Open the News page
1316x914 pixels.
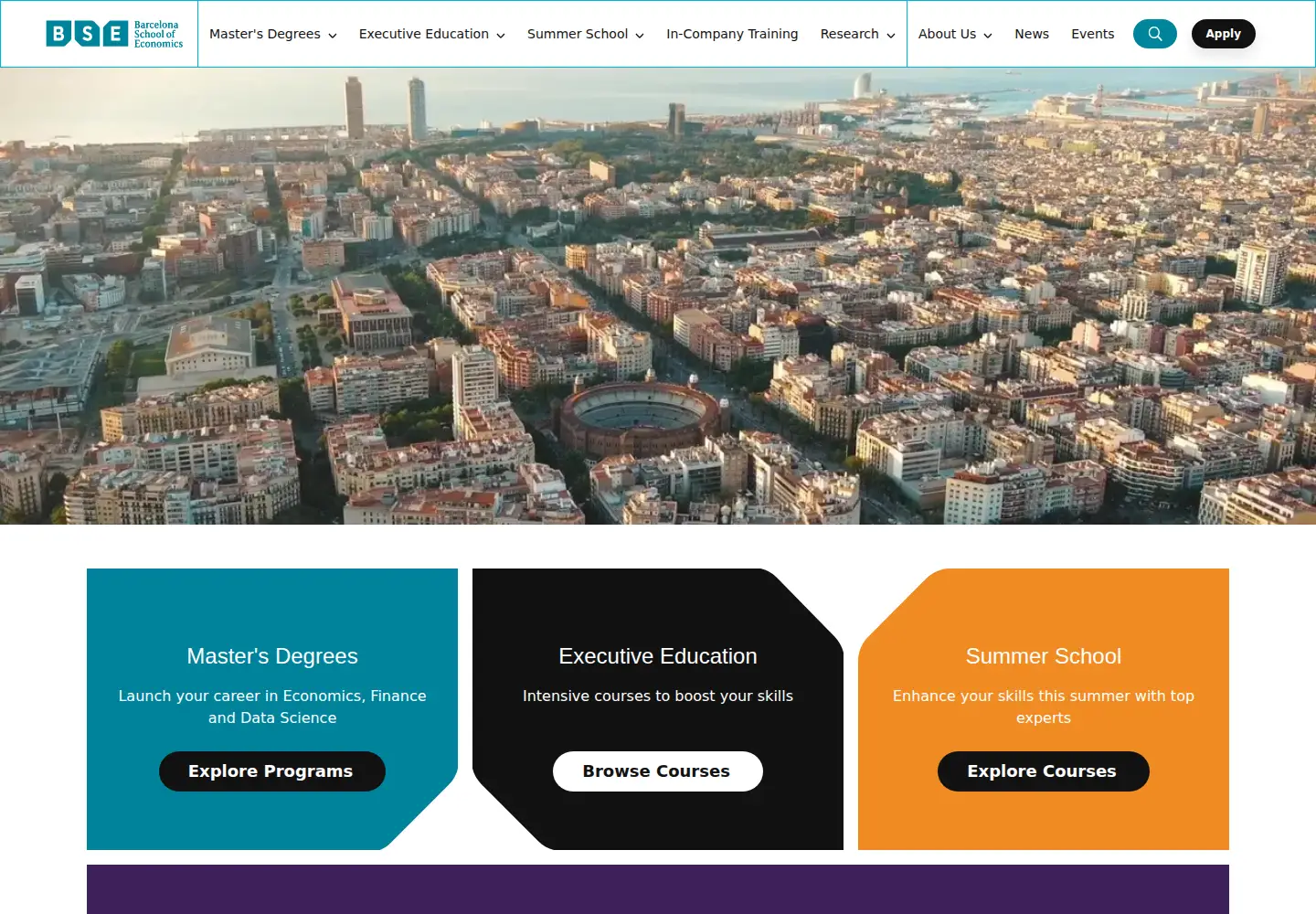1032,34
